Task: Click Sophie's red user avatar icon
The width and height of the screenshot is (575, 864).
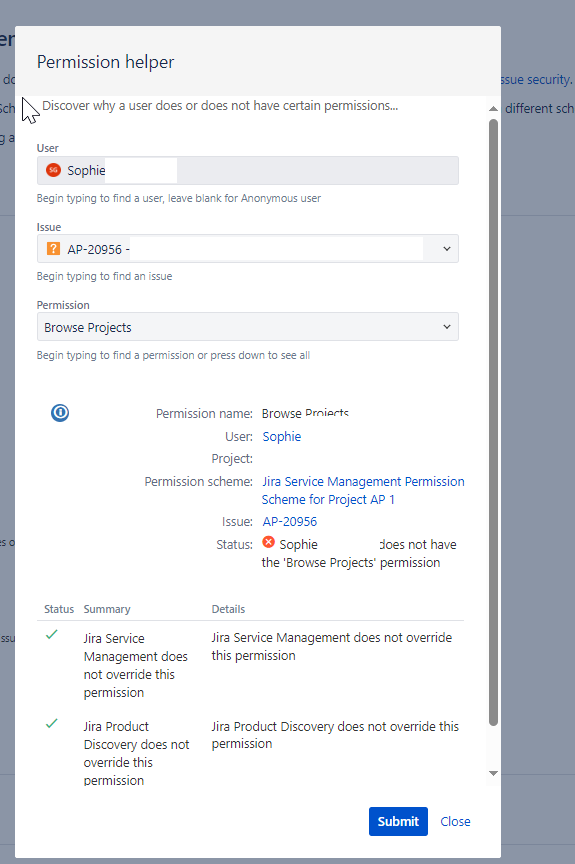Action: pyautogui.click(x=53, y=170)
